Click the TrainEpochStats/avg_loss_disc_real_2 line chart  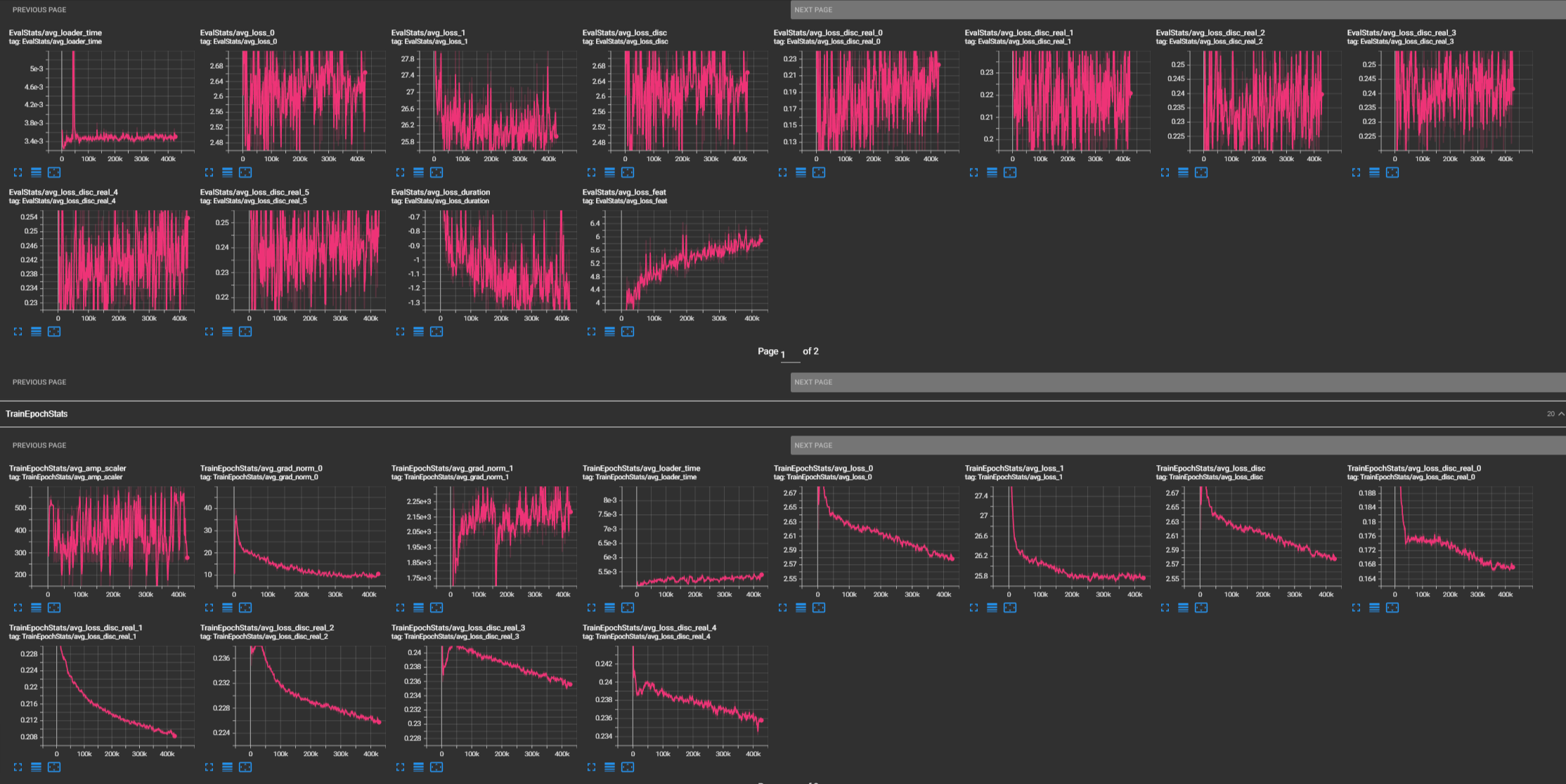(309, 695)
